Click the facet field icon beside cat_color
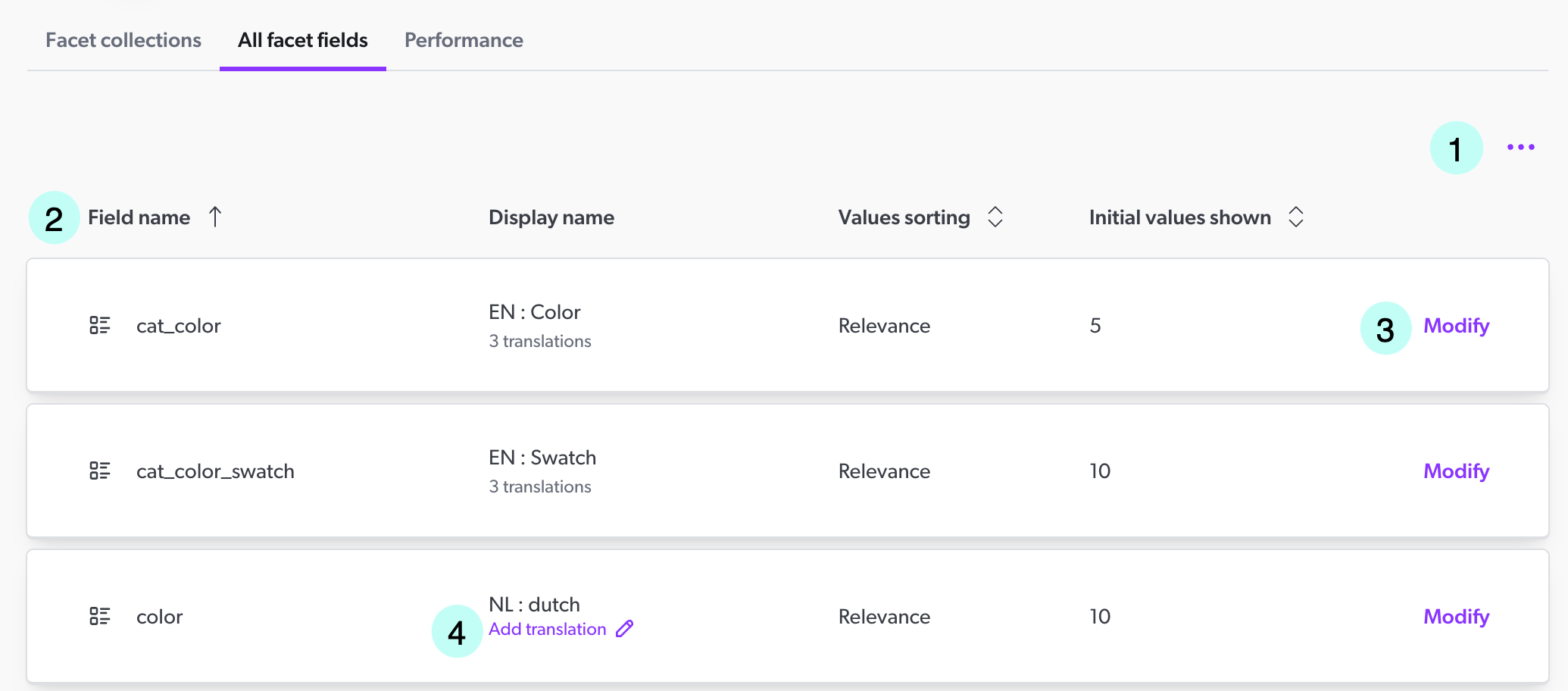 (x=99, y=325)
